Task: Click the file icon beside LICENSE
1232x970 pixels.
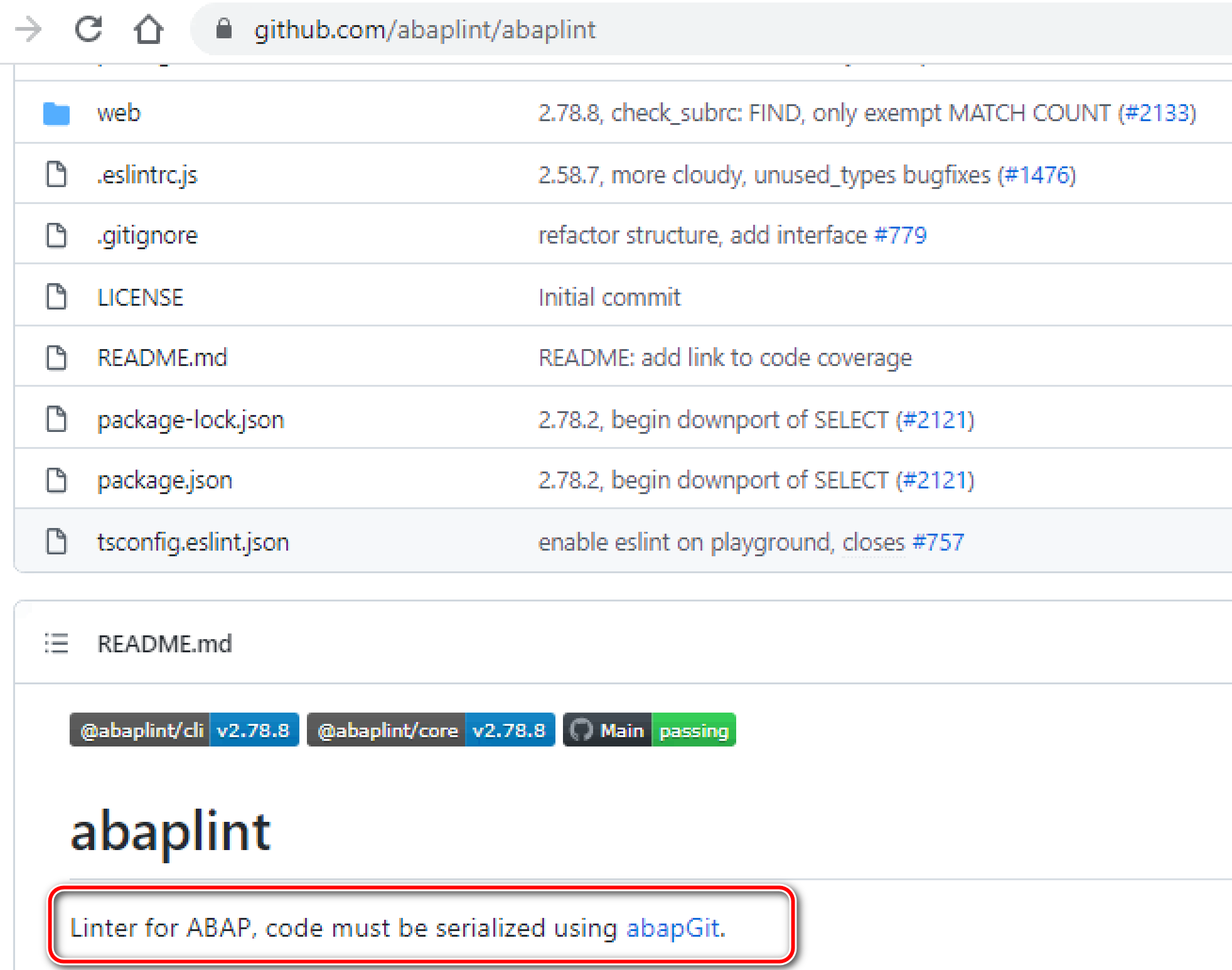Action: coord(56,297)
